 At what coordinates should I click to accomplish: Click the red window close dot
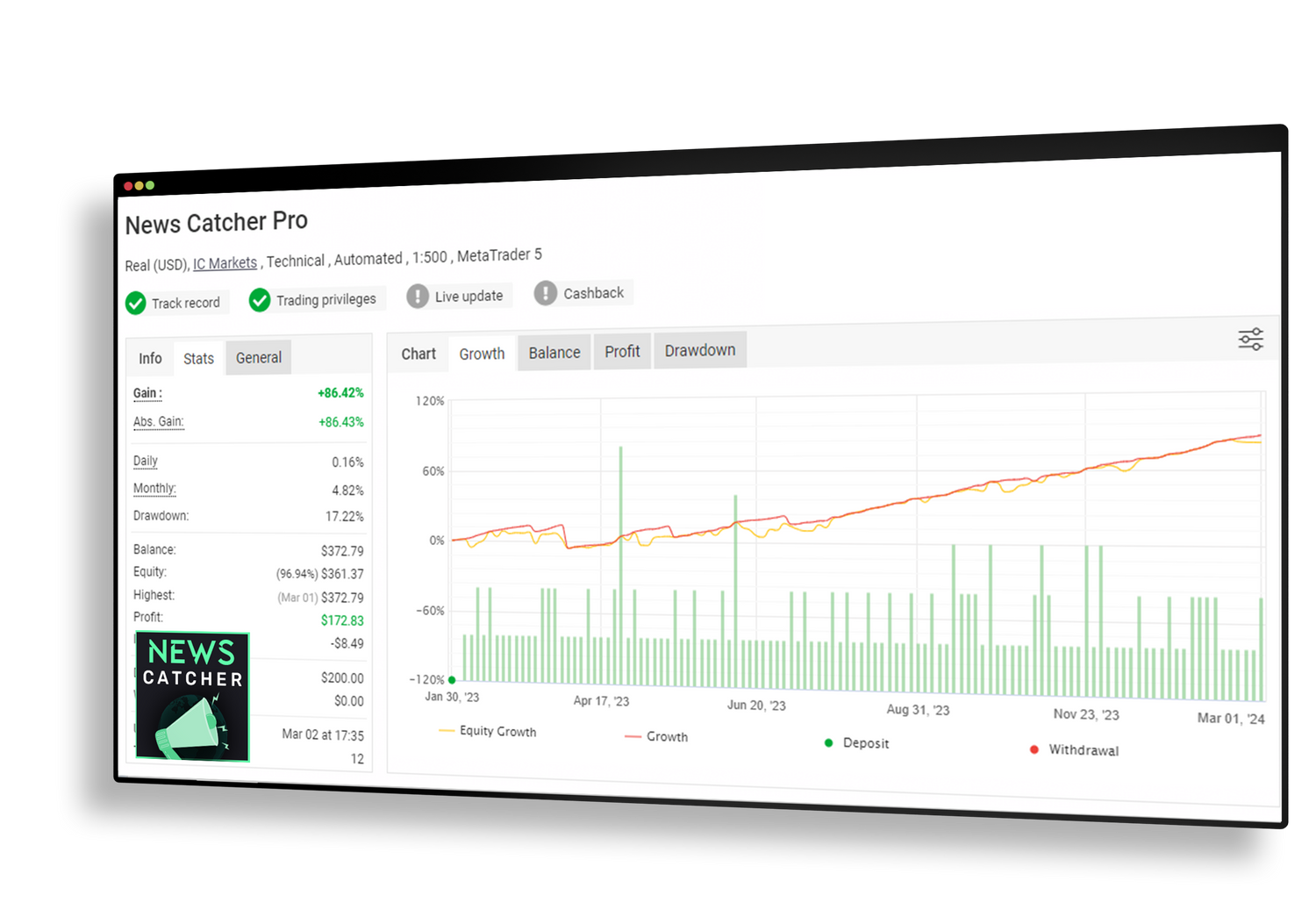128,186
